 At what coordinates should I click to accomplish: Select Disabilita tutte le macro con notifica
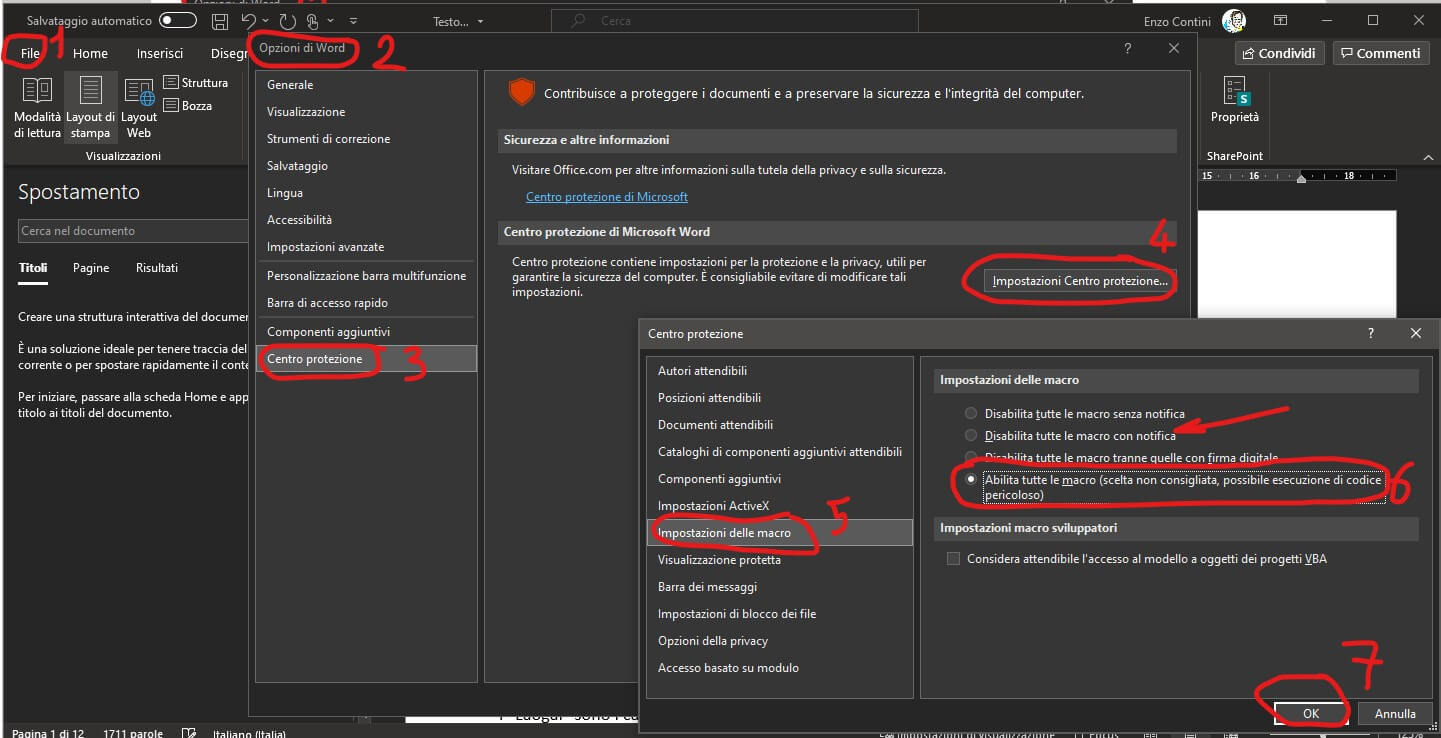tap(971, 436)
